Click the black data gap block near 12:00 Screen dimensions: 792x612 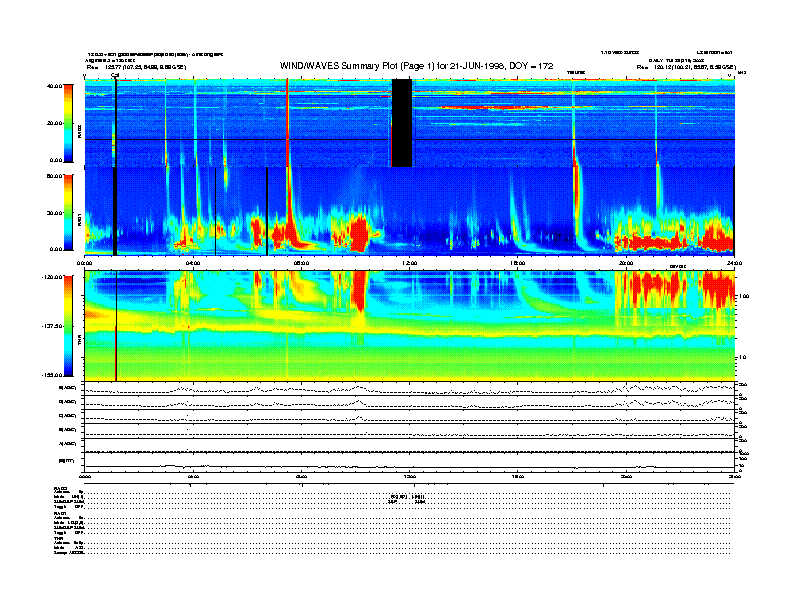[x=402, y=123]
